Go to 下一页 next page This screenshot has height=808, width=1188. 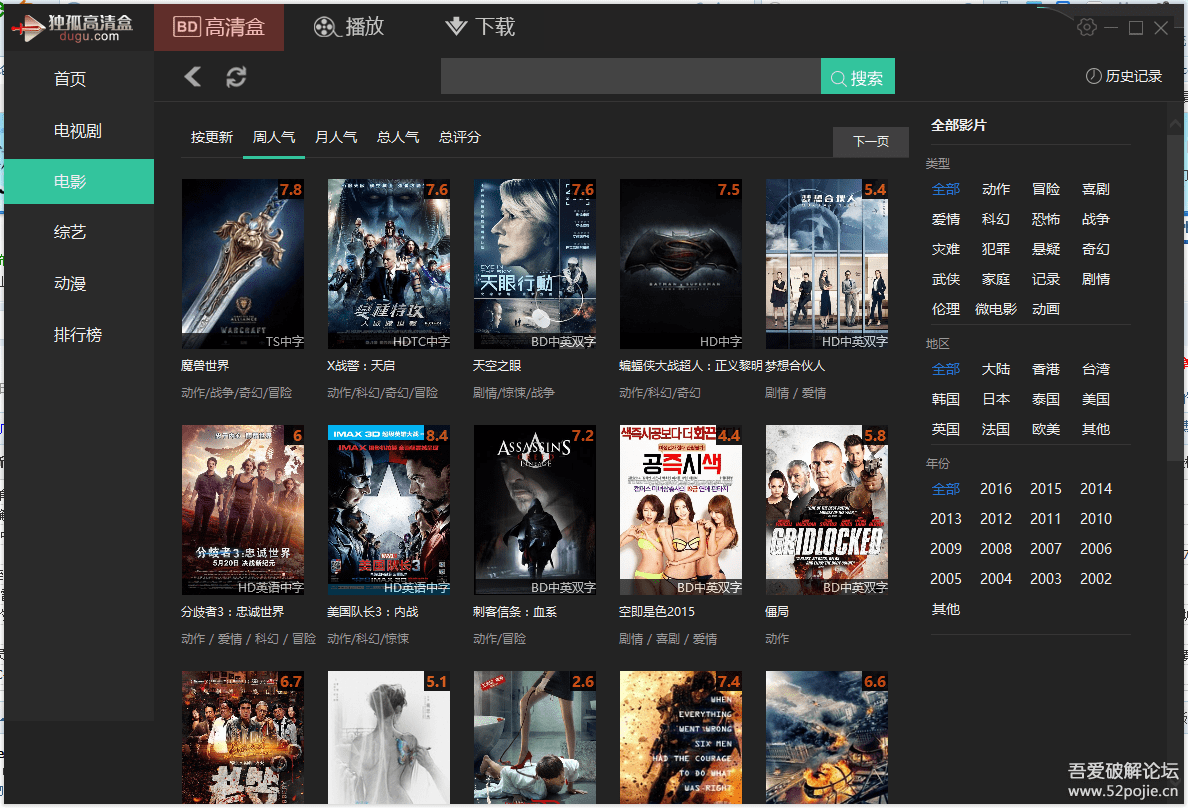(x=871, y=142)
